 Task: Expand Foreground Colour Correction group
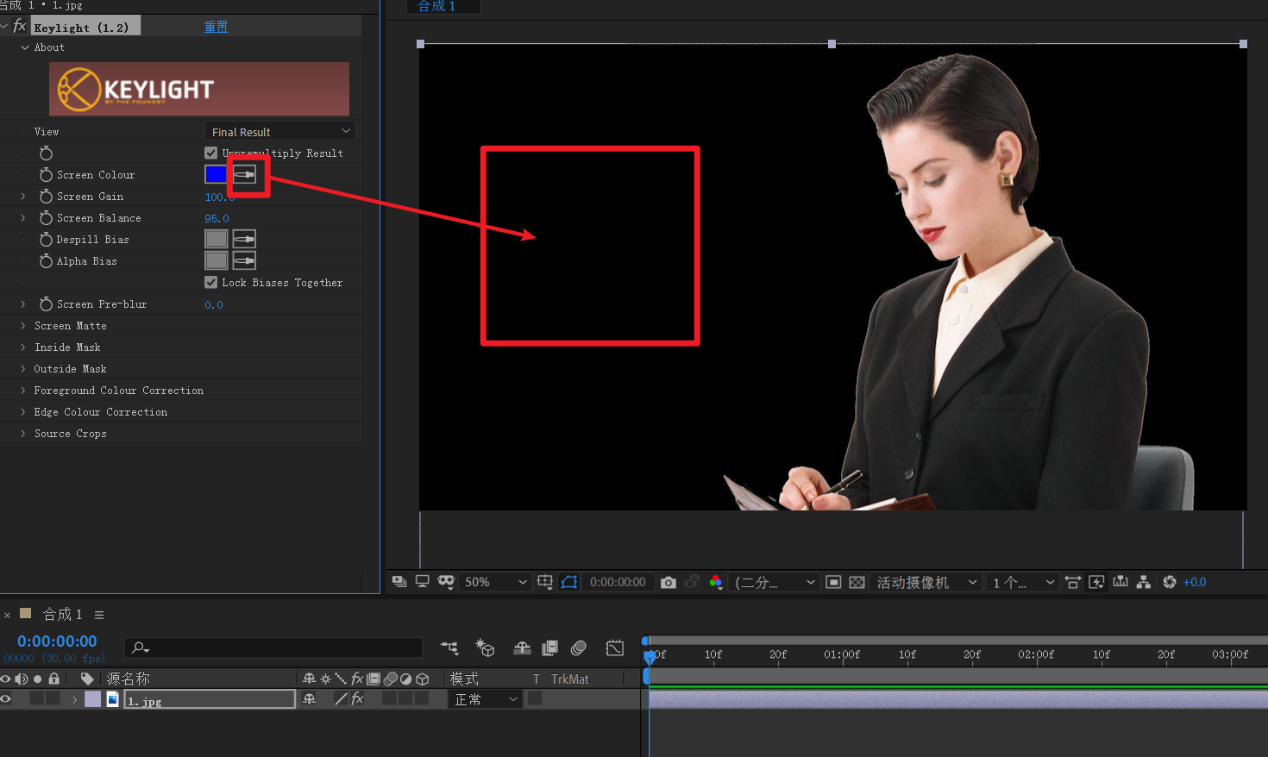click(23, 390)
